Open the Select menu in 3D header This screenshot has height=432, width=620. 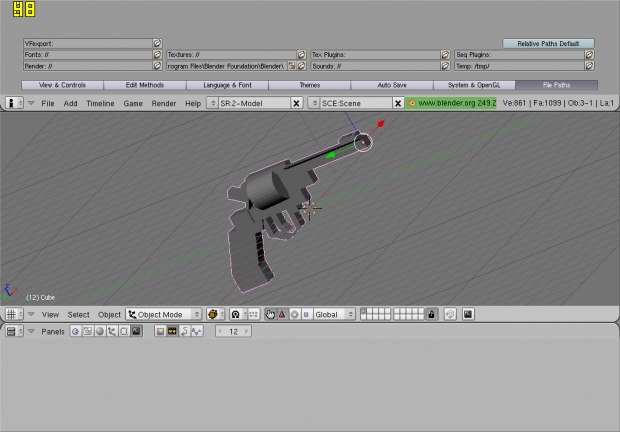tap(78, 315)
